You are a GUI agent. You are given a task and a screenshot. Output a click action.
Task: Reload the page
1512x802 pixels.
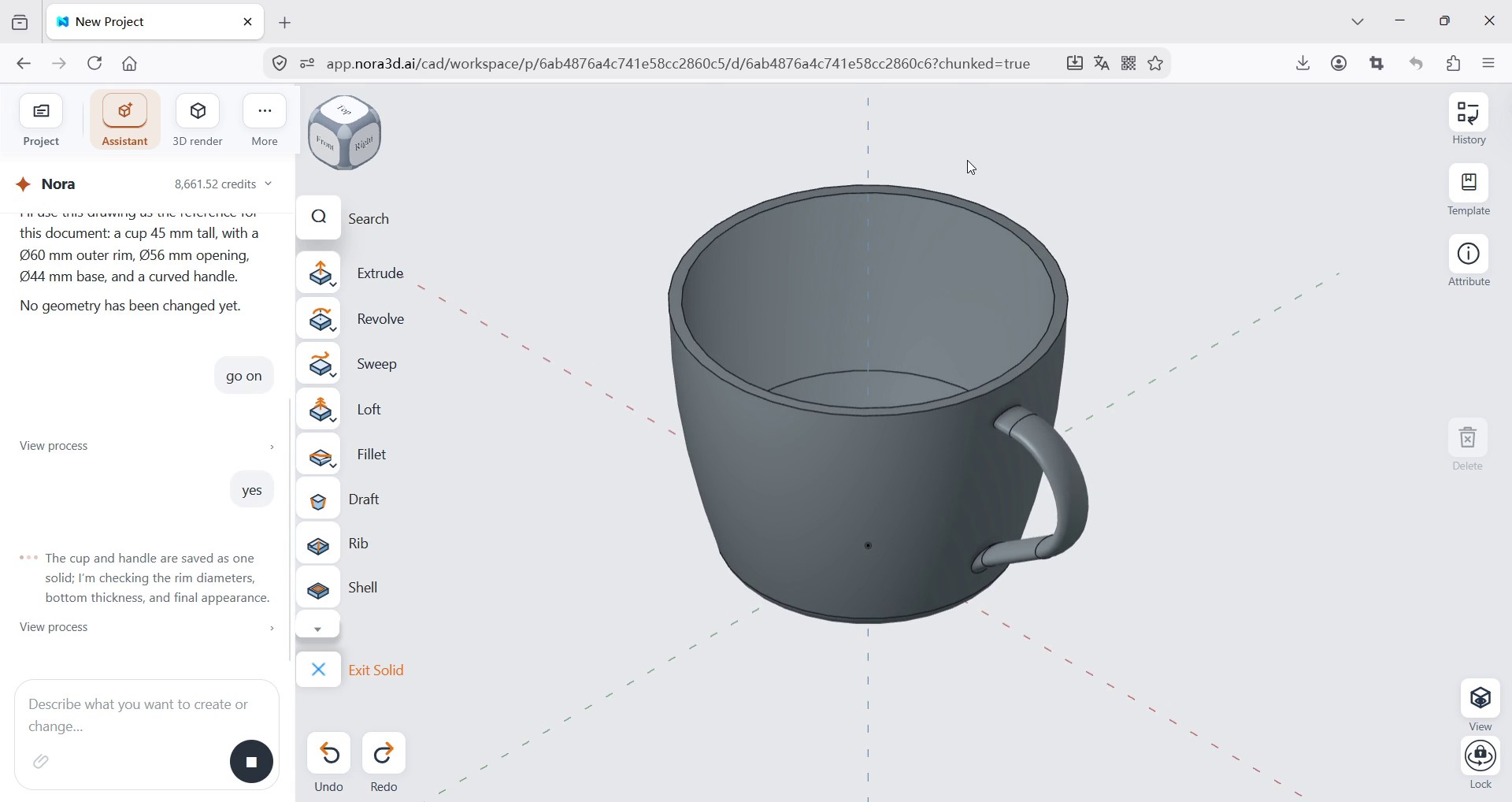(95, 64)
